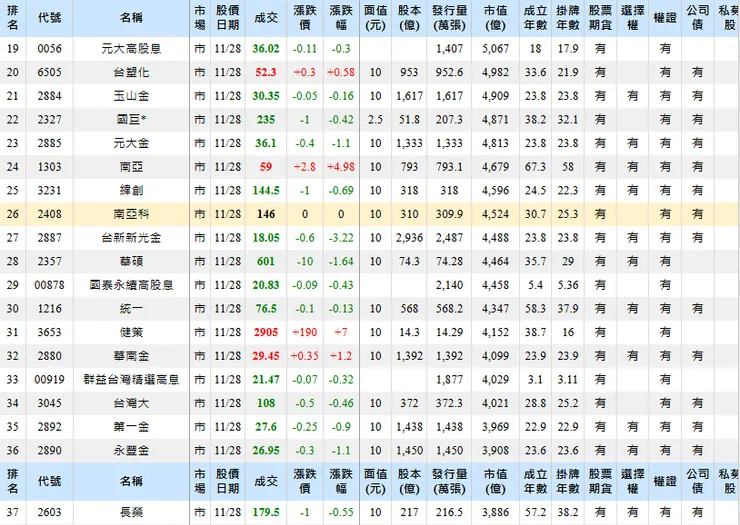
Task: Select code 2408 in highlighted row
Action: (50, 214)
